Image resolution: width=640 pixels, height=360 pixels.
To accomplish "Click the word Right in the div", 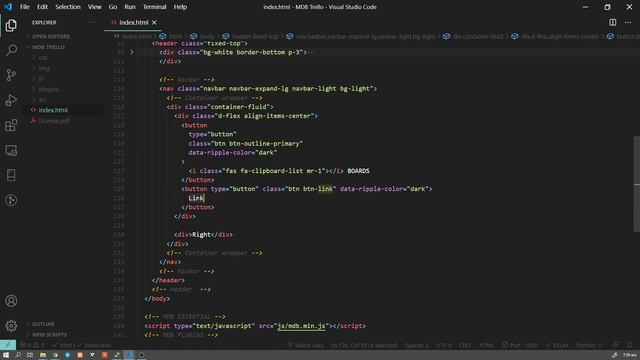I will click(201, 235).
